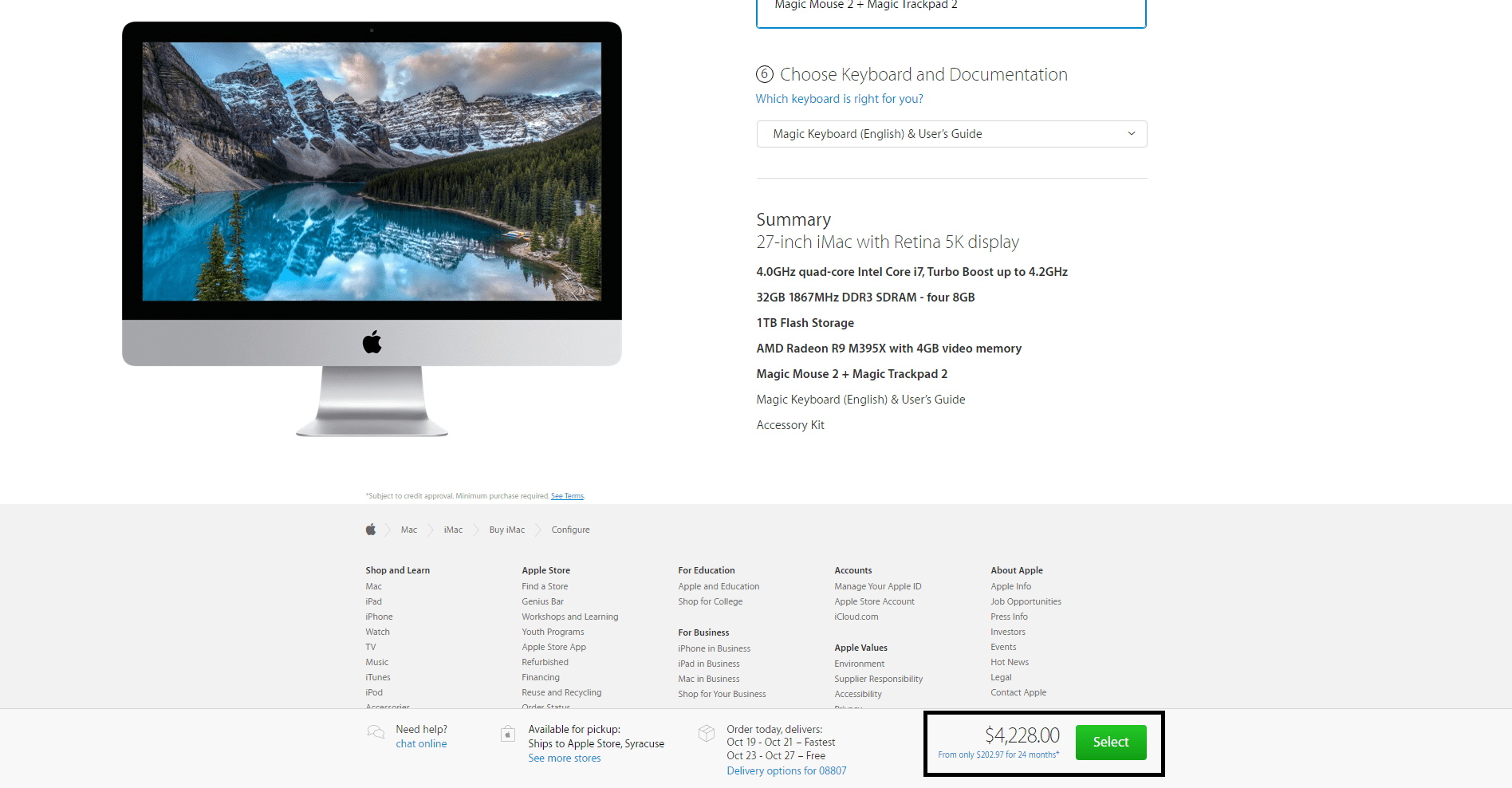Switch to Buy iMac in breadcrumb
Viewport: 1512px width, 788px height.
click(506, 529)
